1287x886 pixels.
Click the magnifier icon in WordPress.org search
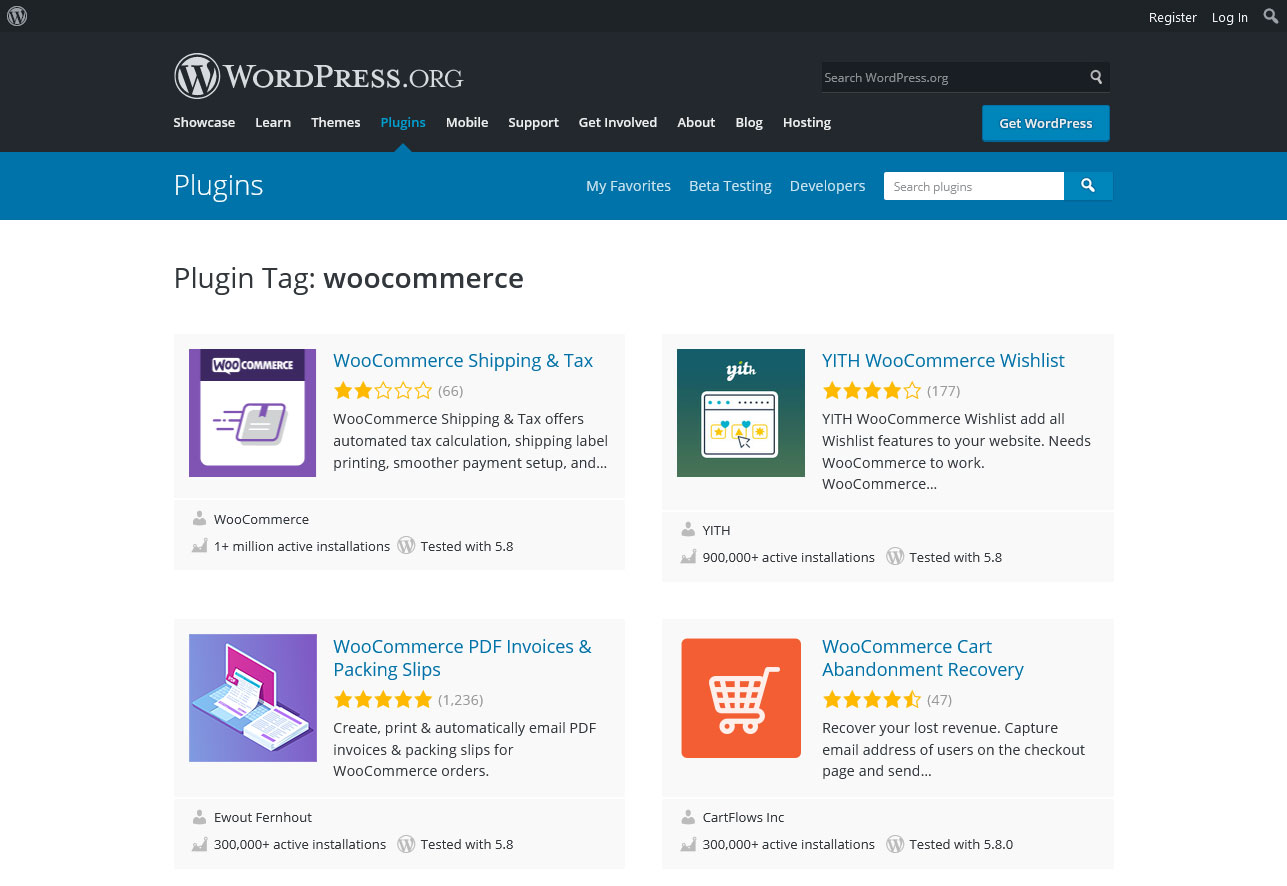click(x=1096, y=77)
